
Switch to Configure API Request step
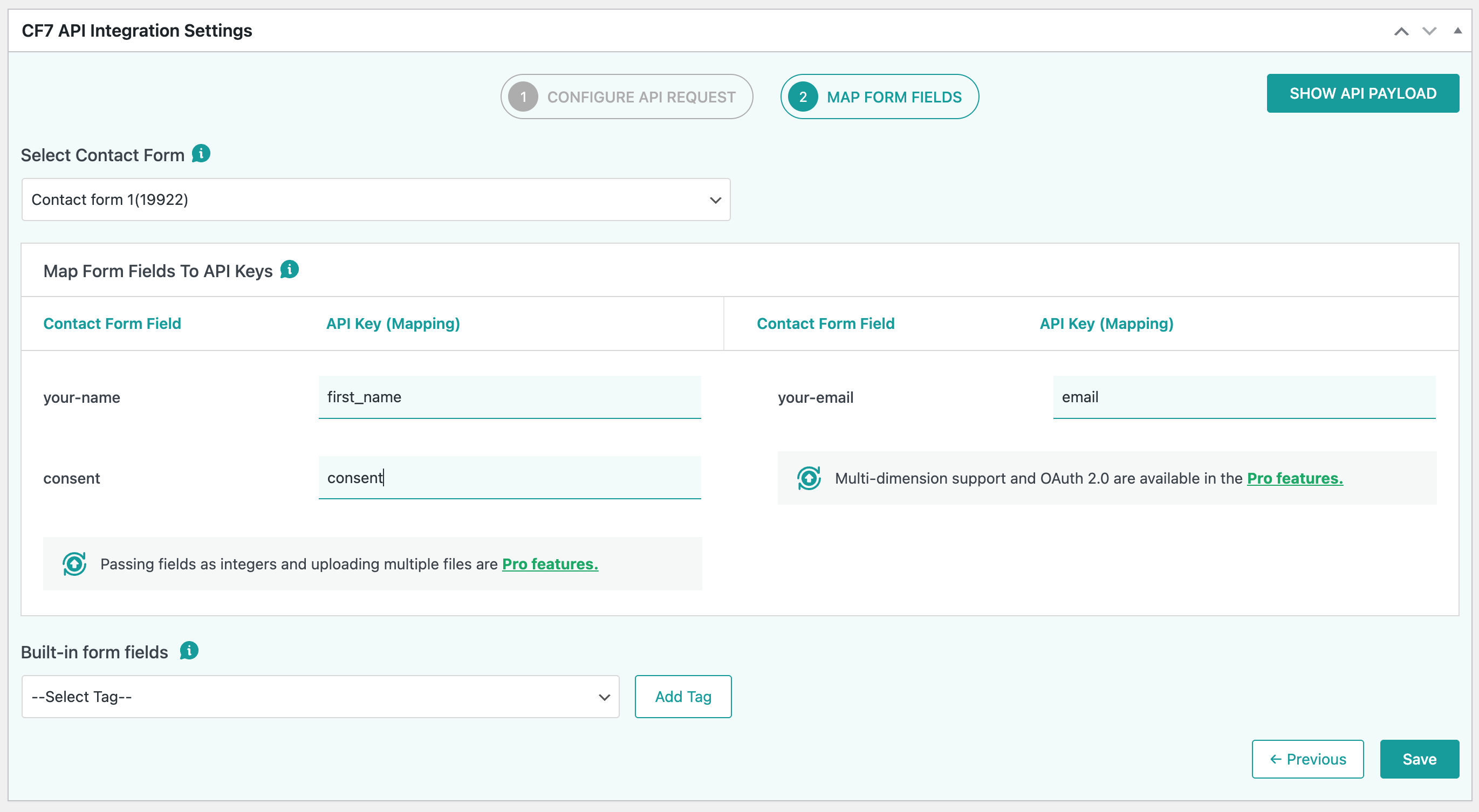point(626,97)
